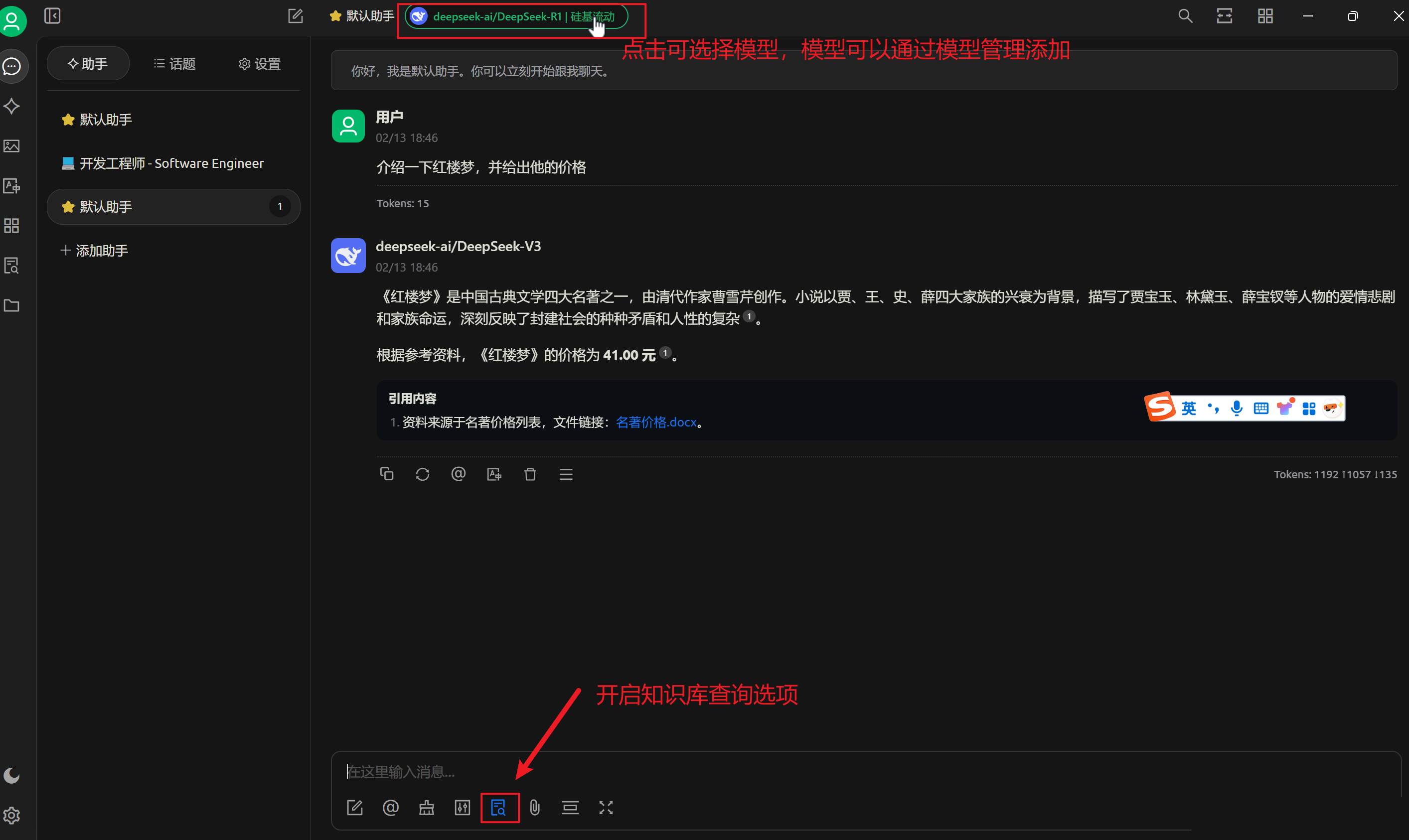The height and width of the screenshot is (840, 1409).
Task: Open the chat assistant sidebar icon
Action: pyautogui.click(x=12, y=67)
